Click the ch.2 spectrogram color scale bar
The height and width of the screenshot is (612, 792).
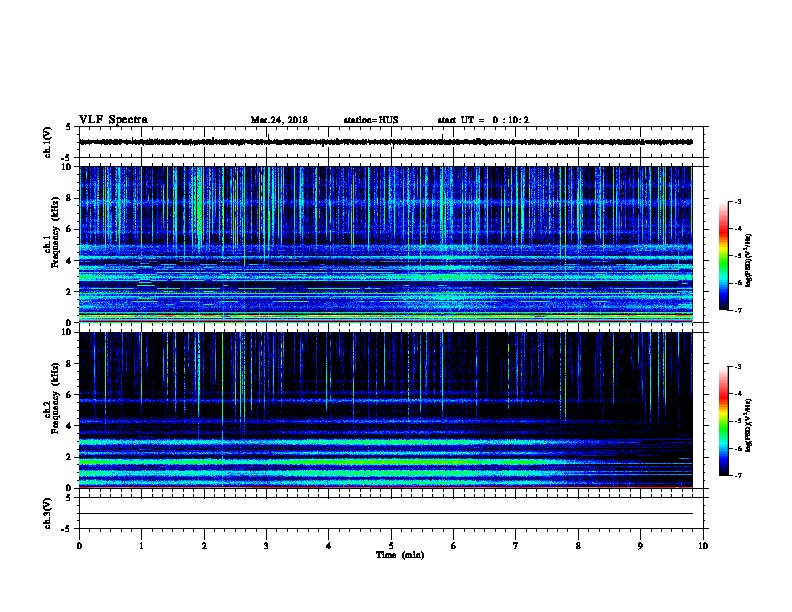(x=723, y=421)
